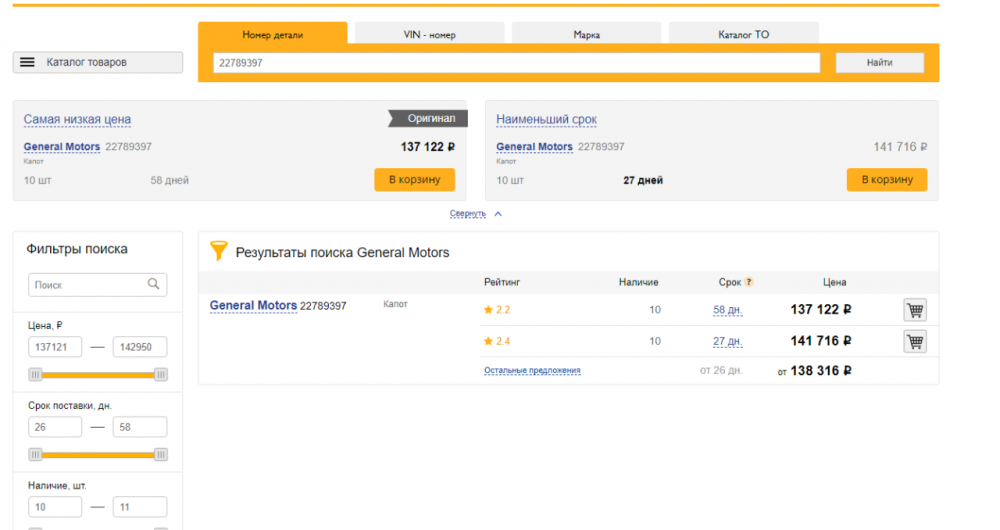The height and width of the screenshot is (530, 1000).
Task: Click the minimum stock field 10
Action: point(55,507)
